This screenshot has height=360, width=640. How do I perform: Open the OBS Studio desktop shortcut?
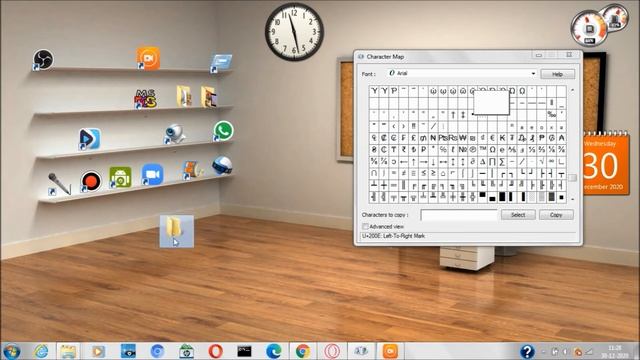[x=43, y=60]
